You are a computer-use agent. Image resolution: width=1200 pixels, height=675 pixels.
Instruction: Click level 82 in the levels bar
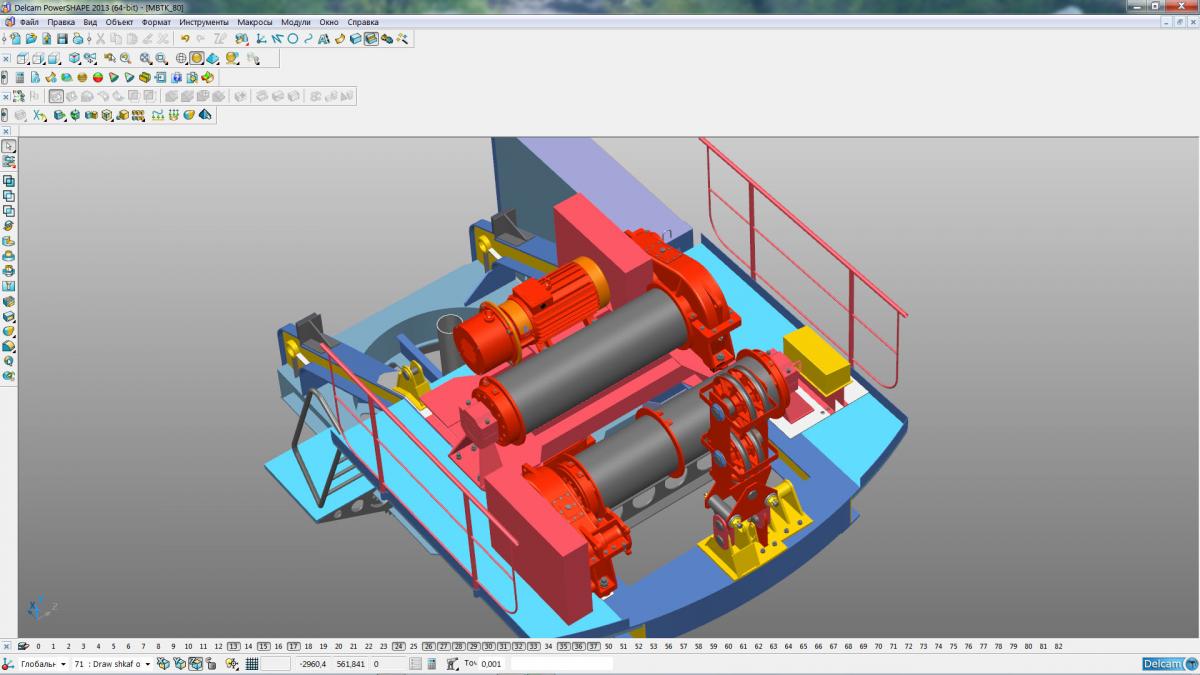tap(1058, 647)
